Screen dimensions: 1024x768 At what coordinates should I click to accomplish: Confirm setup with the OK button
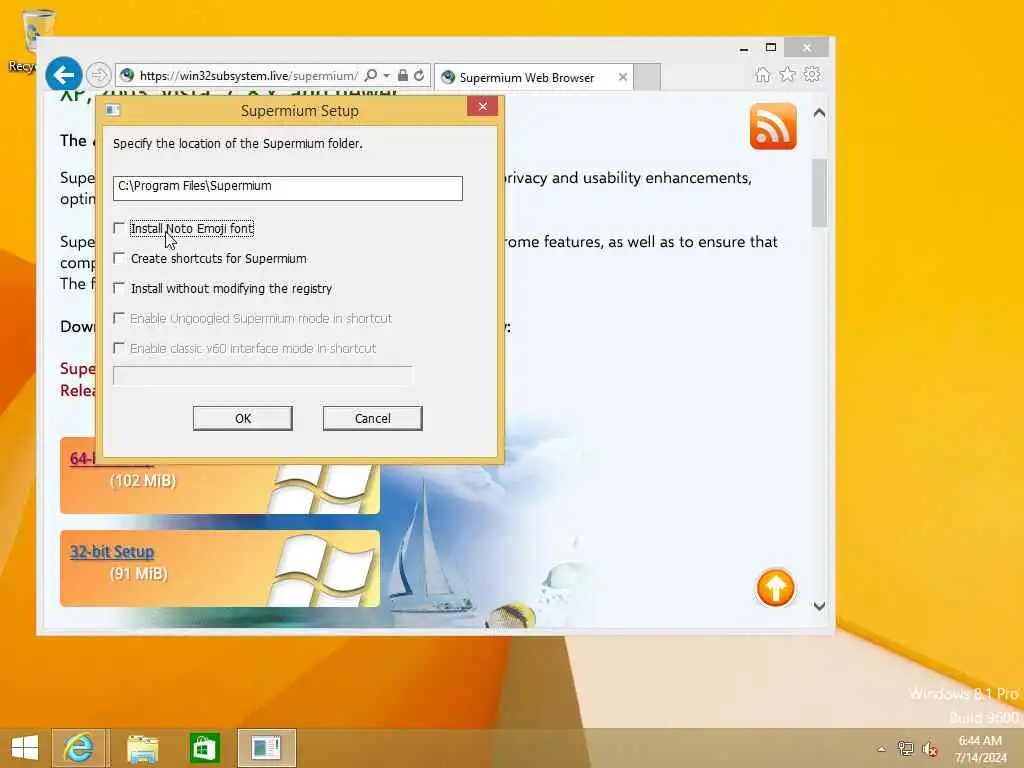(x=242, y=418)
